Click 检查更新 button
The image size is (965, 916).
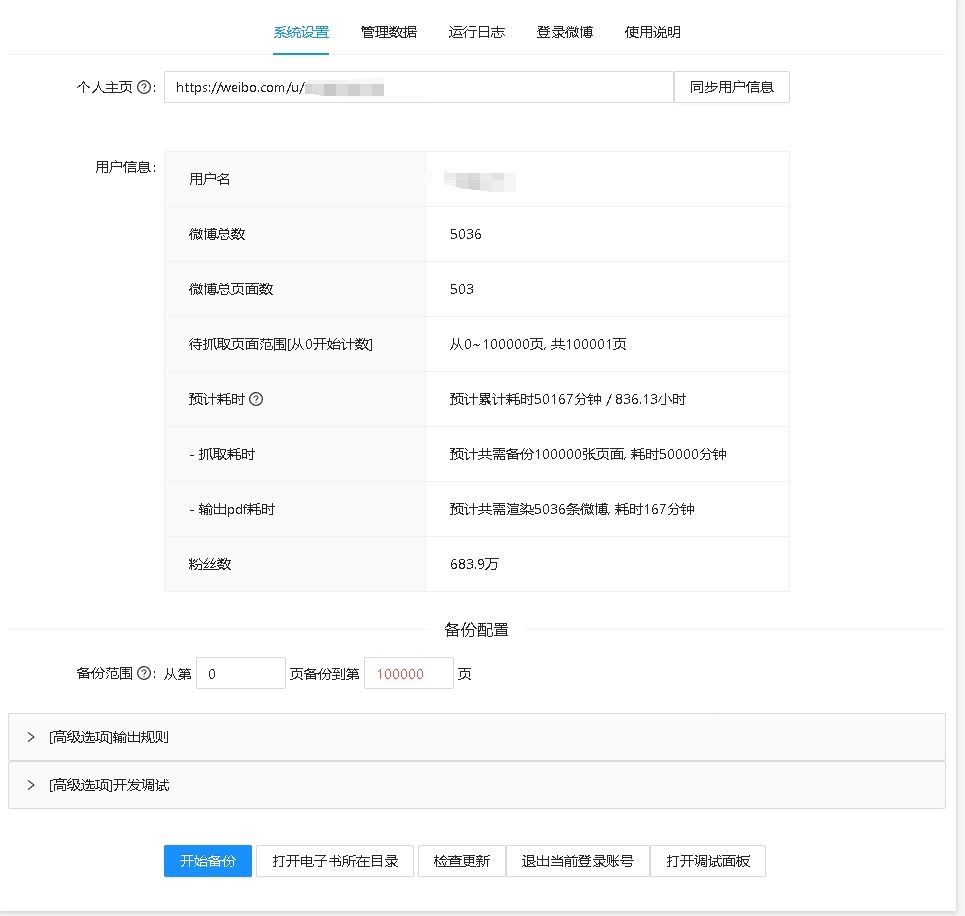click(x=462, y=861)
